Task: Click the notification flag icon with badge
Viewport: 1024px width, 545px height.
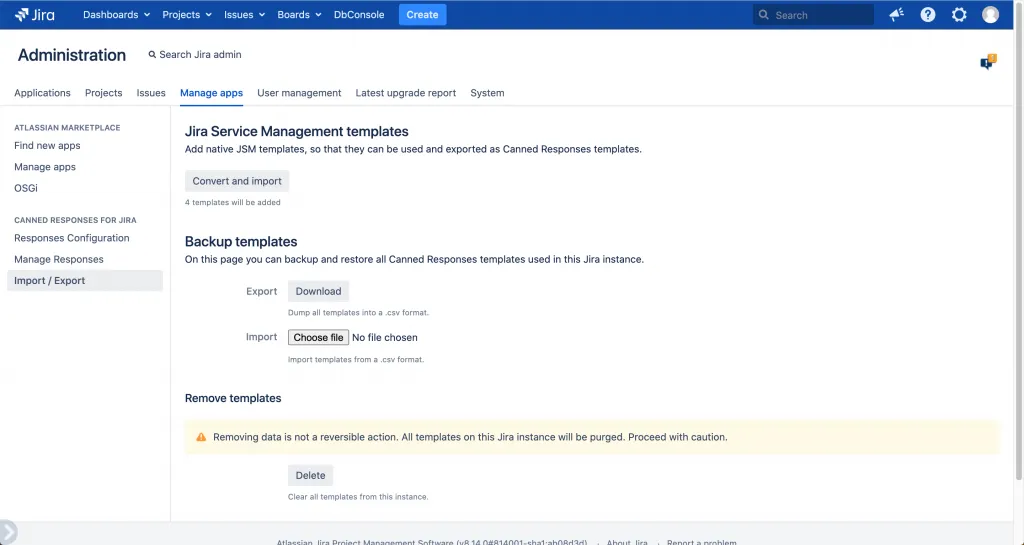Action: (988, 62)
